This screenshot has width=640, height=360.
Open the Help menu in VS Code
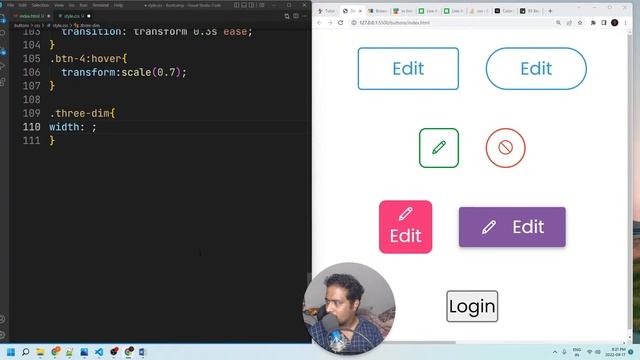(x=118, y=5)
